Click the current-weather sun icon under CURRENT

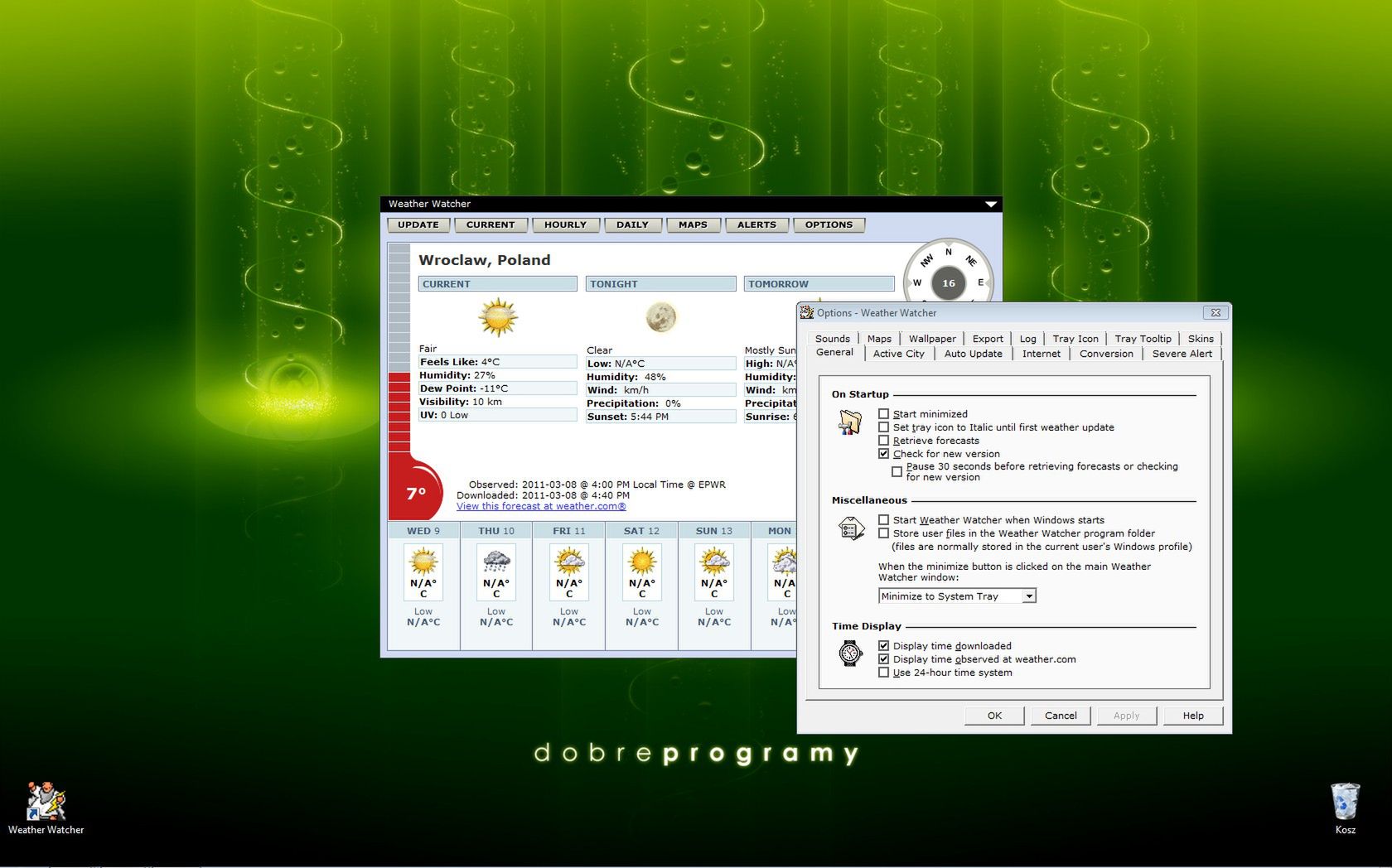point(498,317)
